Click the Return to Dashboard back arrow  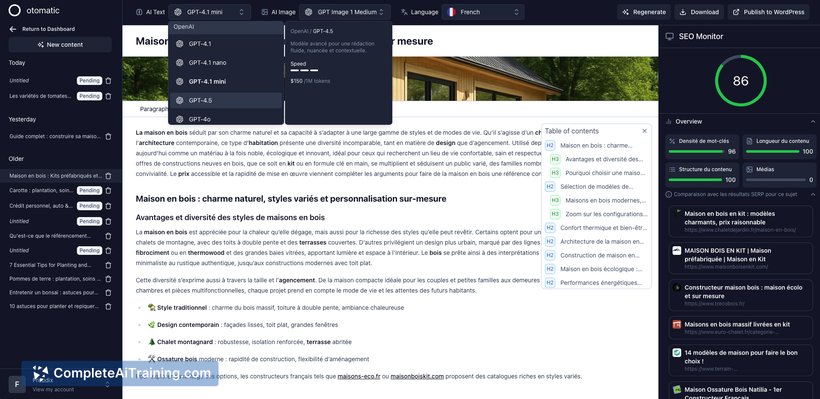(13, 29)
